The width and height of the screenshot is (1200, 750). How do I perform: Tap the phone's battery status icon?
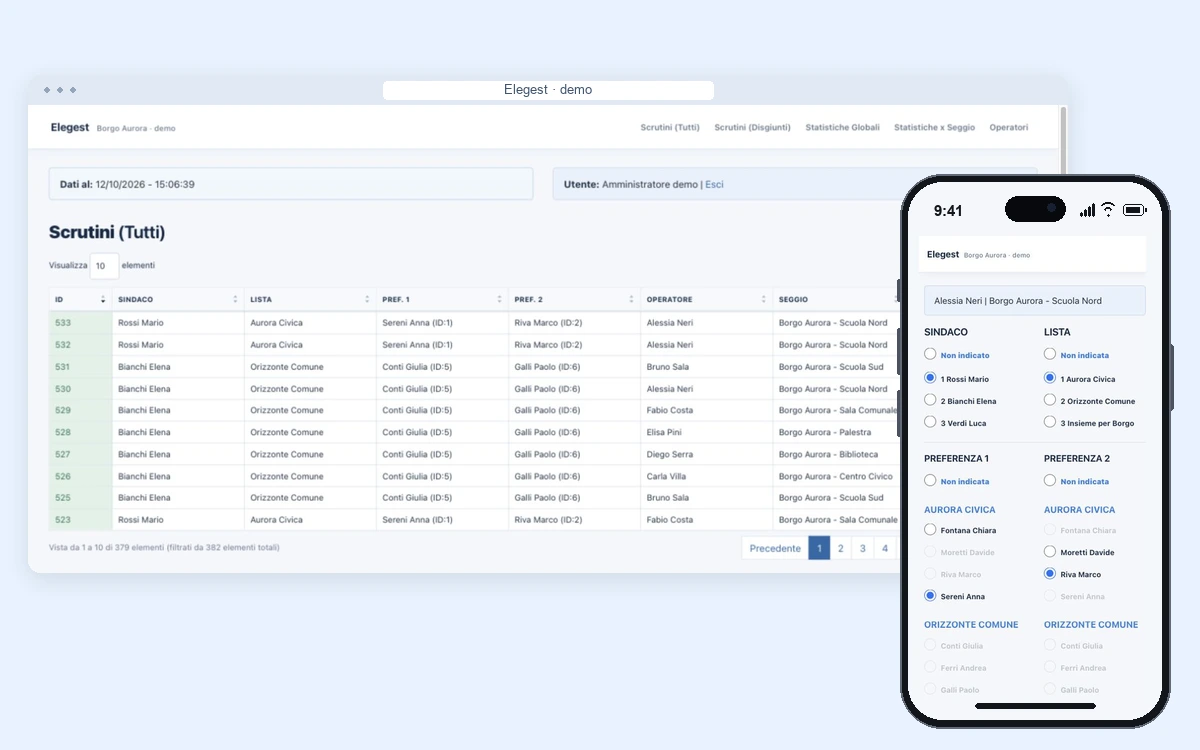1134,210
